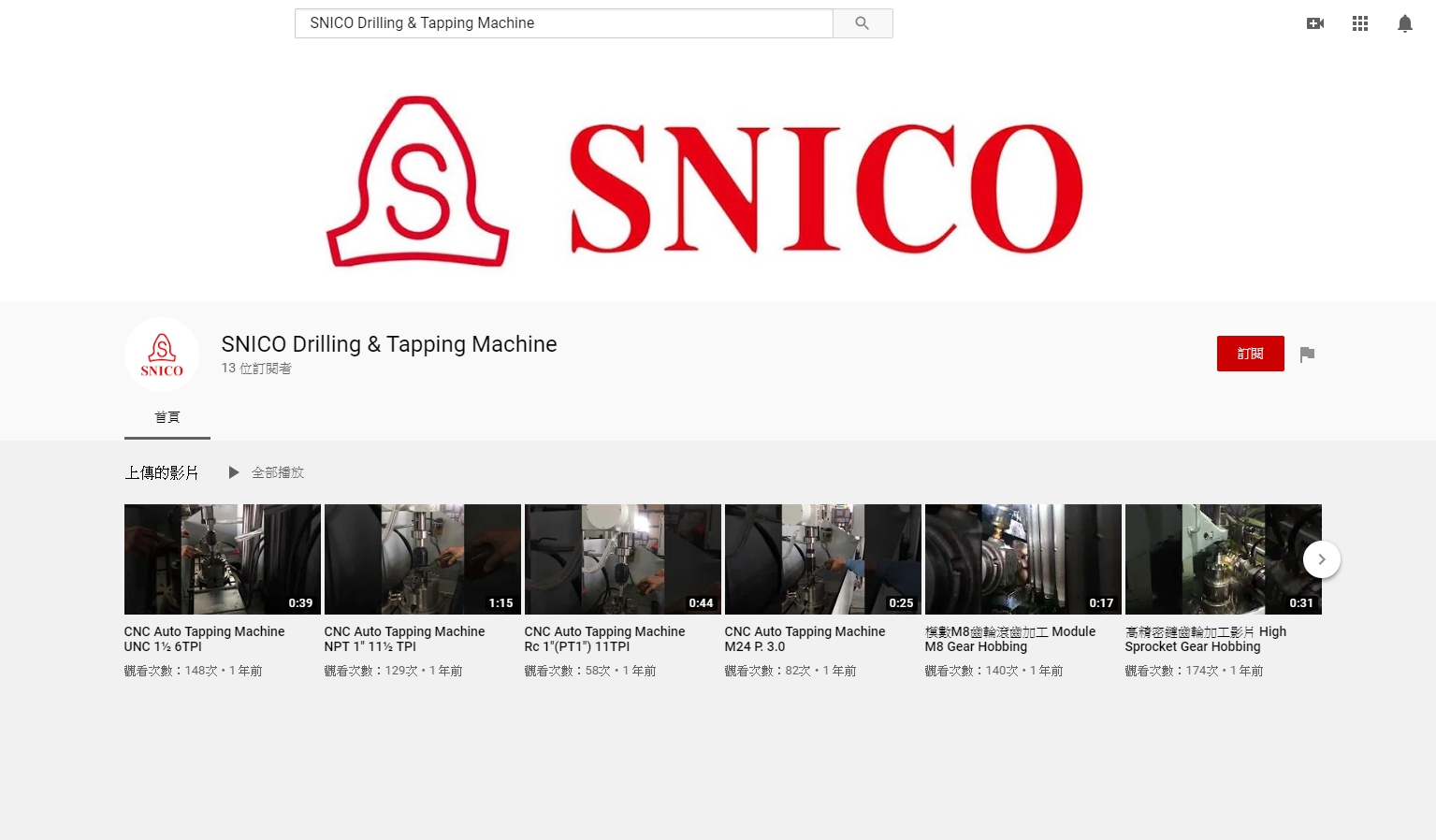Click the SNICO channel avatar logo
This screenshot has width=1436, height=840.
point(161,354)
